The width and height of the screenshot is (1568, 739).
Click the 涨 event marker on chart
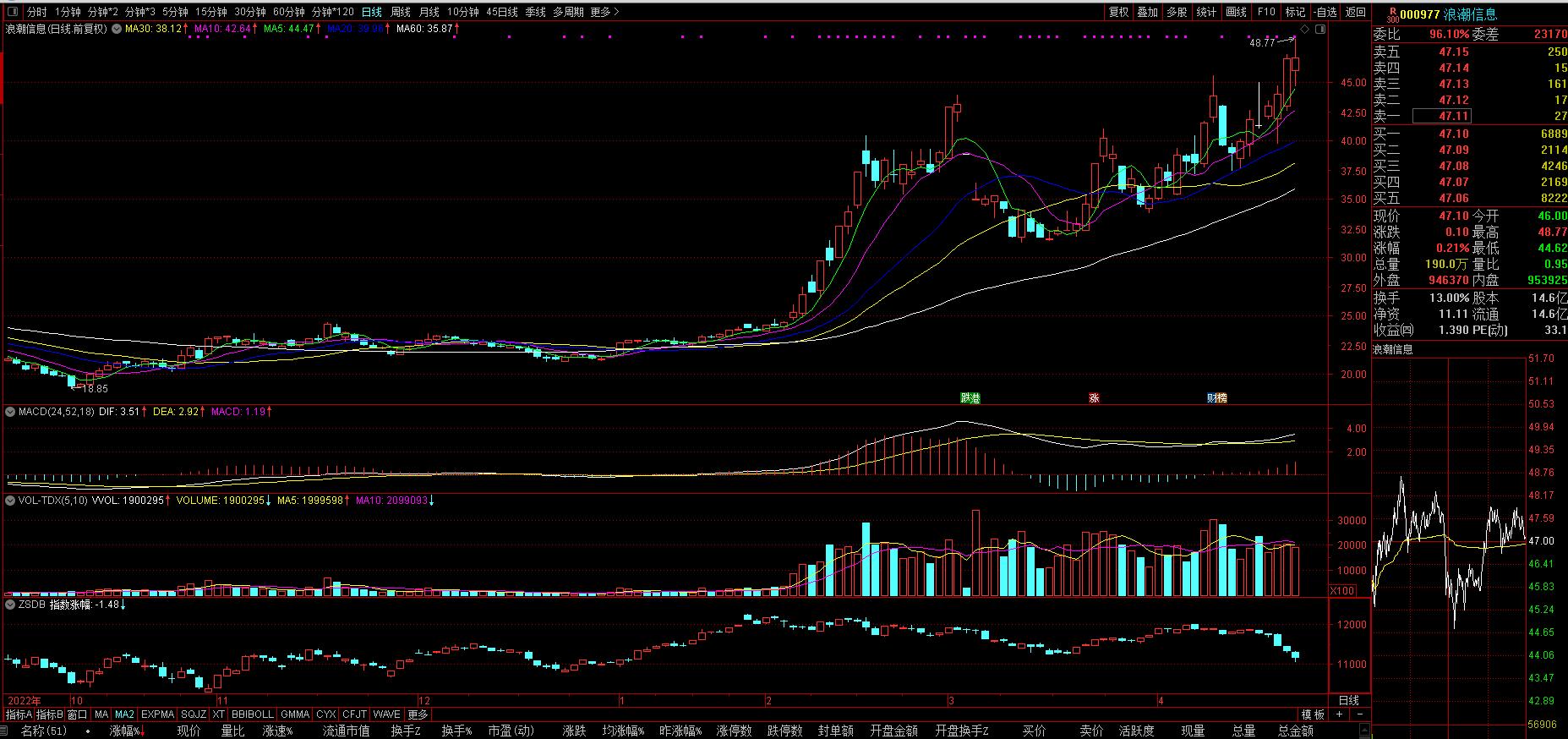coord(1094,397)
